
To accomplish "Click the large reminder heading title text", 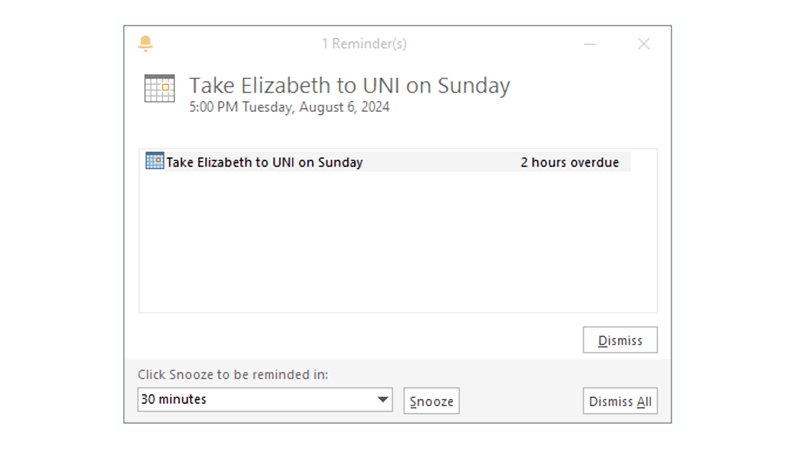I will pyautogui.click(x=349, y=86).
